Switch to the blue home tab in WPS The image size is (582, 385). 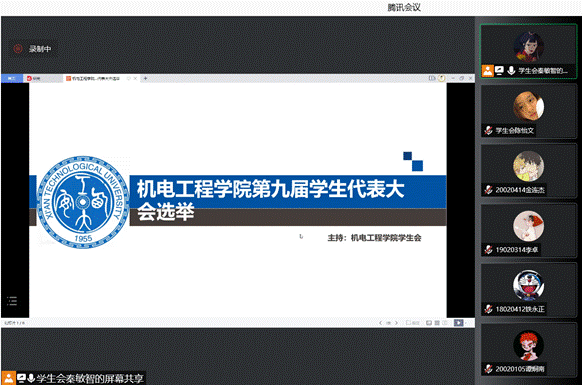[12, 78]
